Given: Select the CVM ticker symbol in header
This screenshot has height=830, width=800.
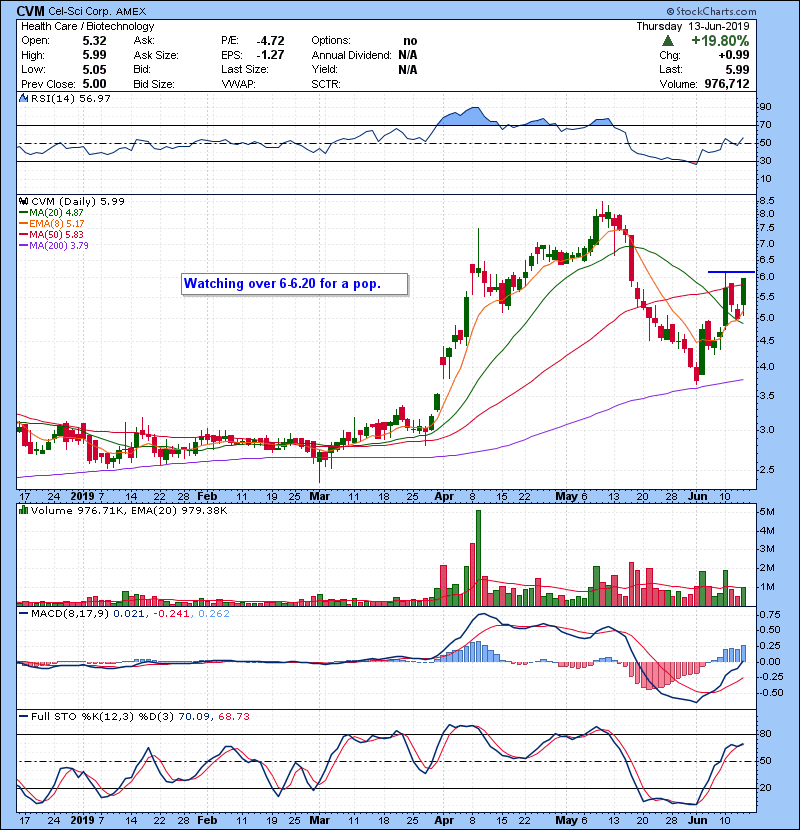Looking at the screenshot, I should (31, 11).
